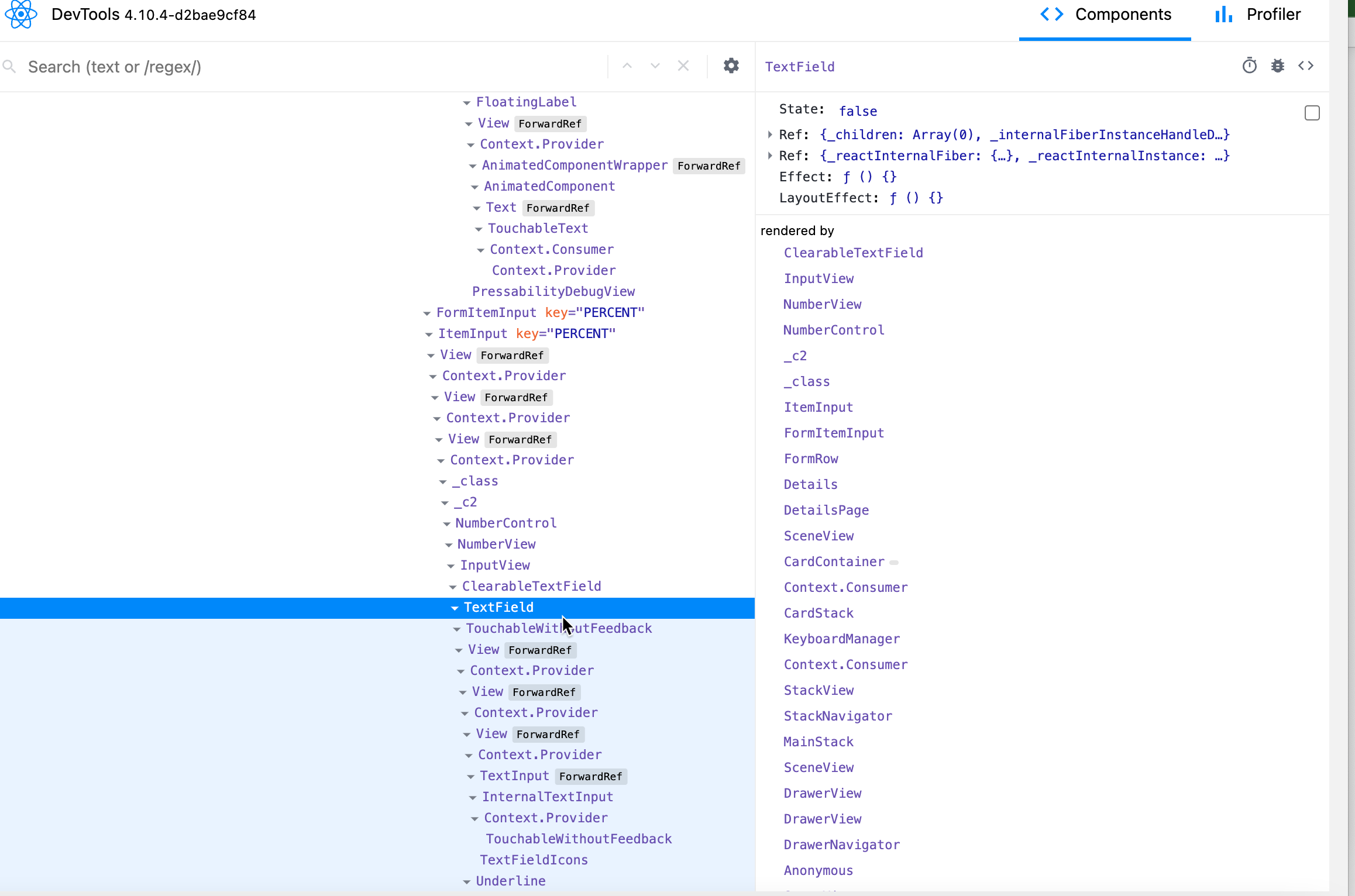Screen dimensions: 1355x896
Task: Open Anonymous in rendered by list
Action: [x=818, y=870]
